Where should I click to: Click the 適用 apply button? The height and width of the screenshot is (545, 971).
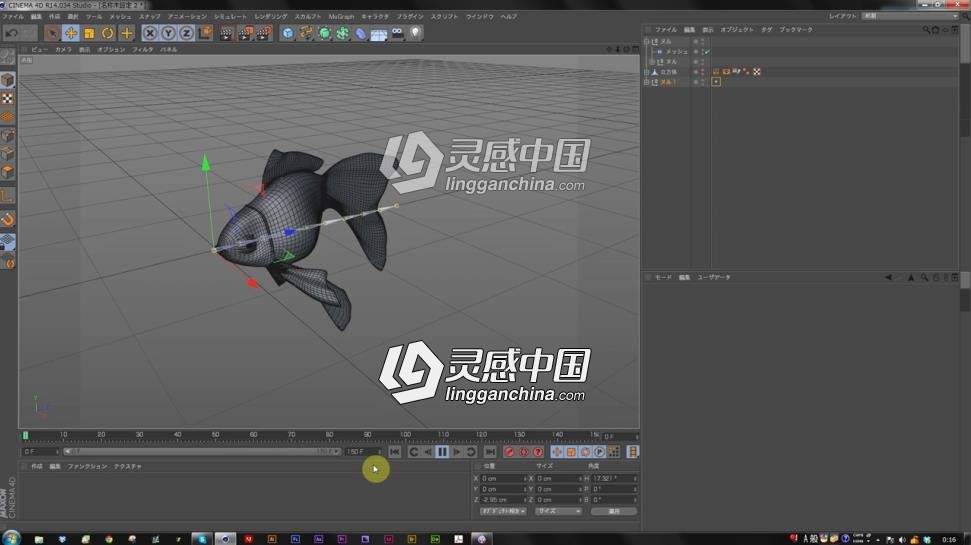tap(614, 512)
